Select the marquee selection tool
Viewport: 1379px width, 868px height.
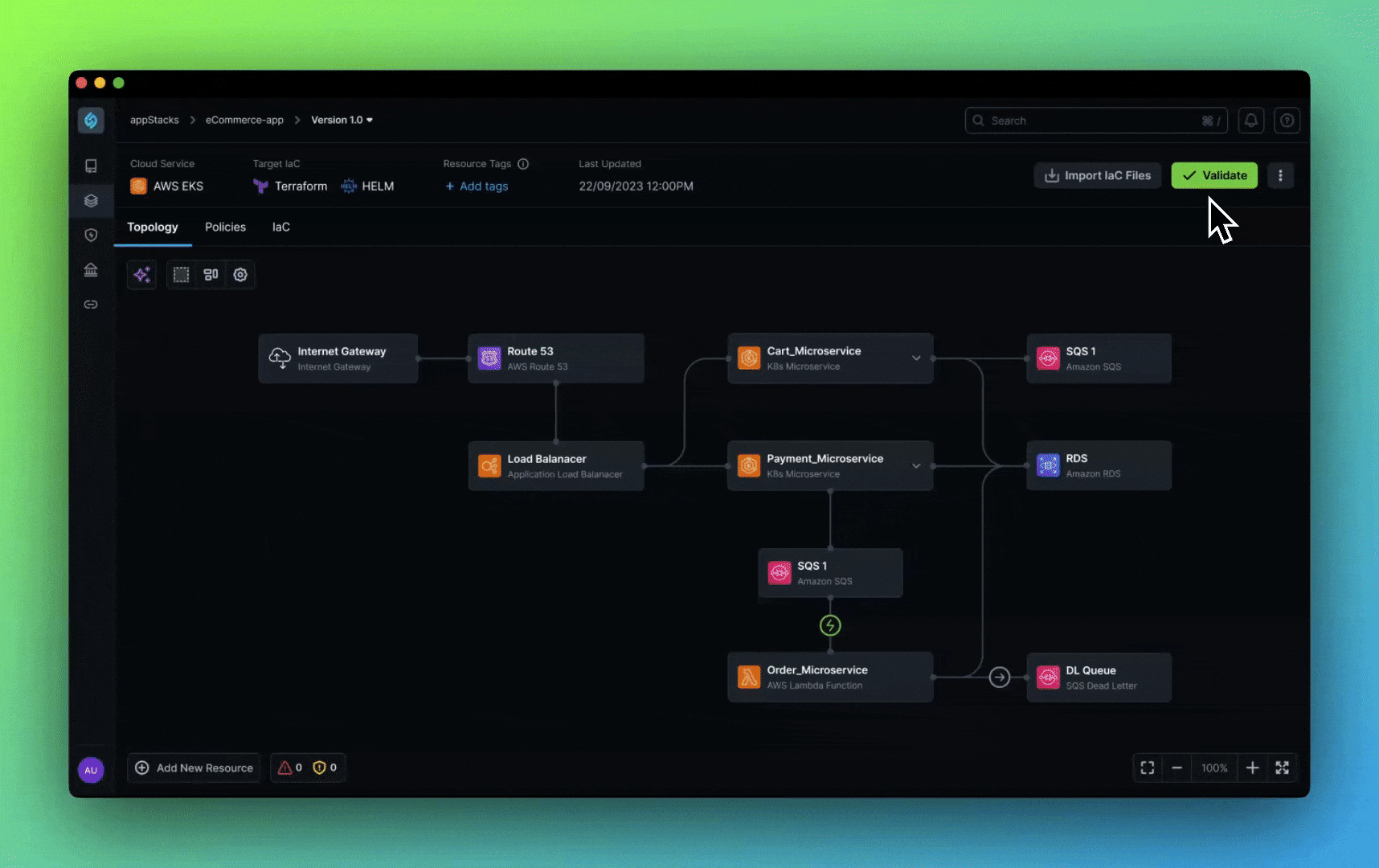[x=182, y=275]
